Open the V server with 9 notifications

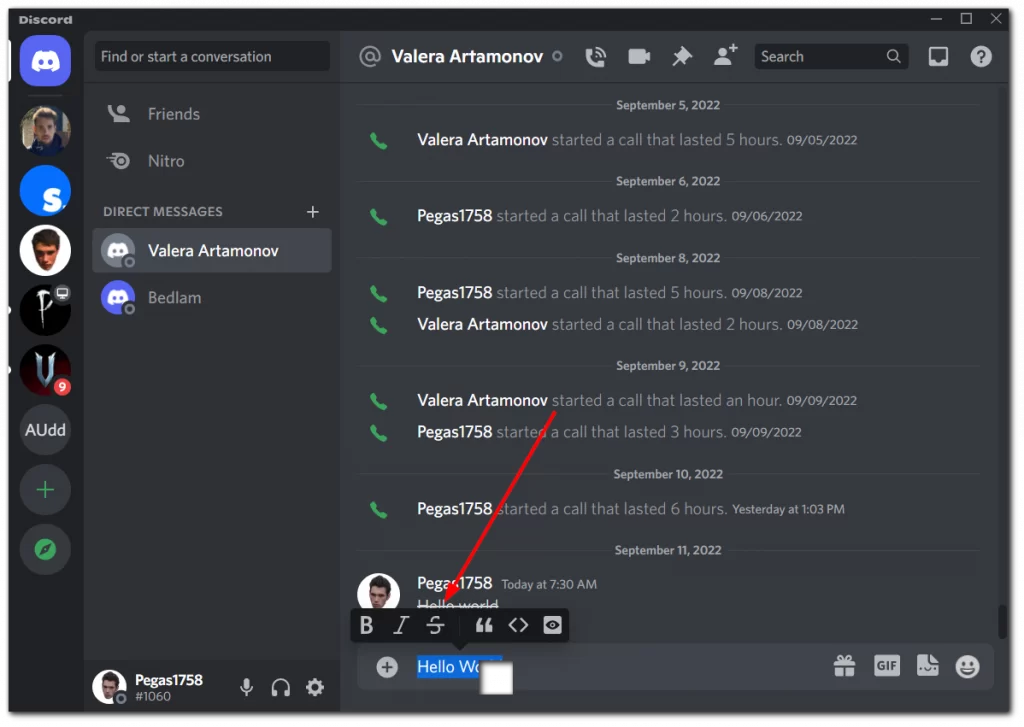(x=45, y=370)
